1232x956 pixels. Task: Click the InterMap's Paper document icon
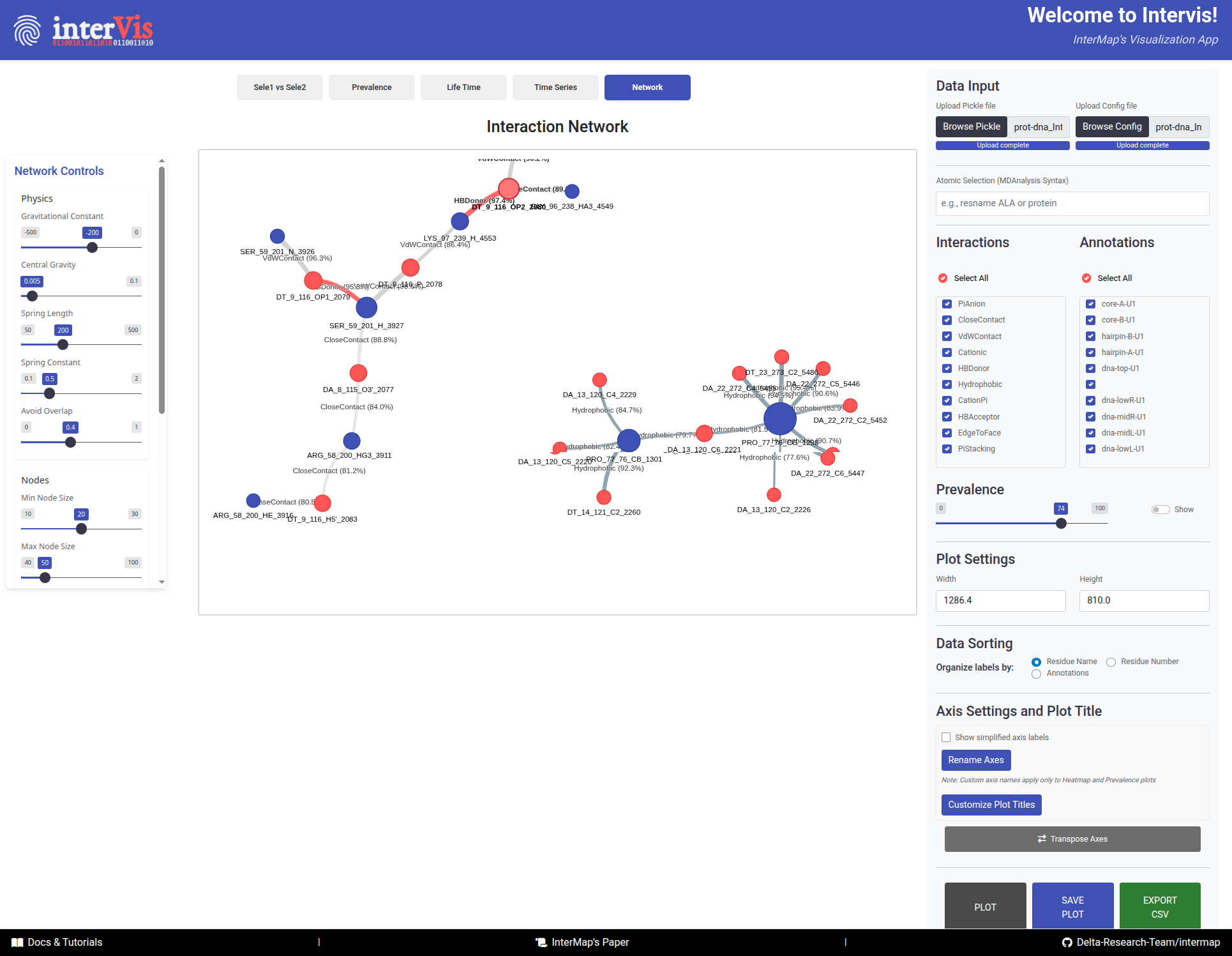(x=541, y=942)
